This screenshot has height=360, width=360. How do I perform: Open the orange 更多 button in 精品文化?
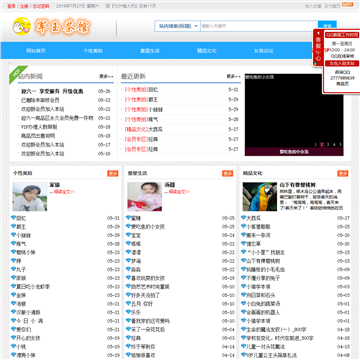click(343, 173)
